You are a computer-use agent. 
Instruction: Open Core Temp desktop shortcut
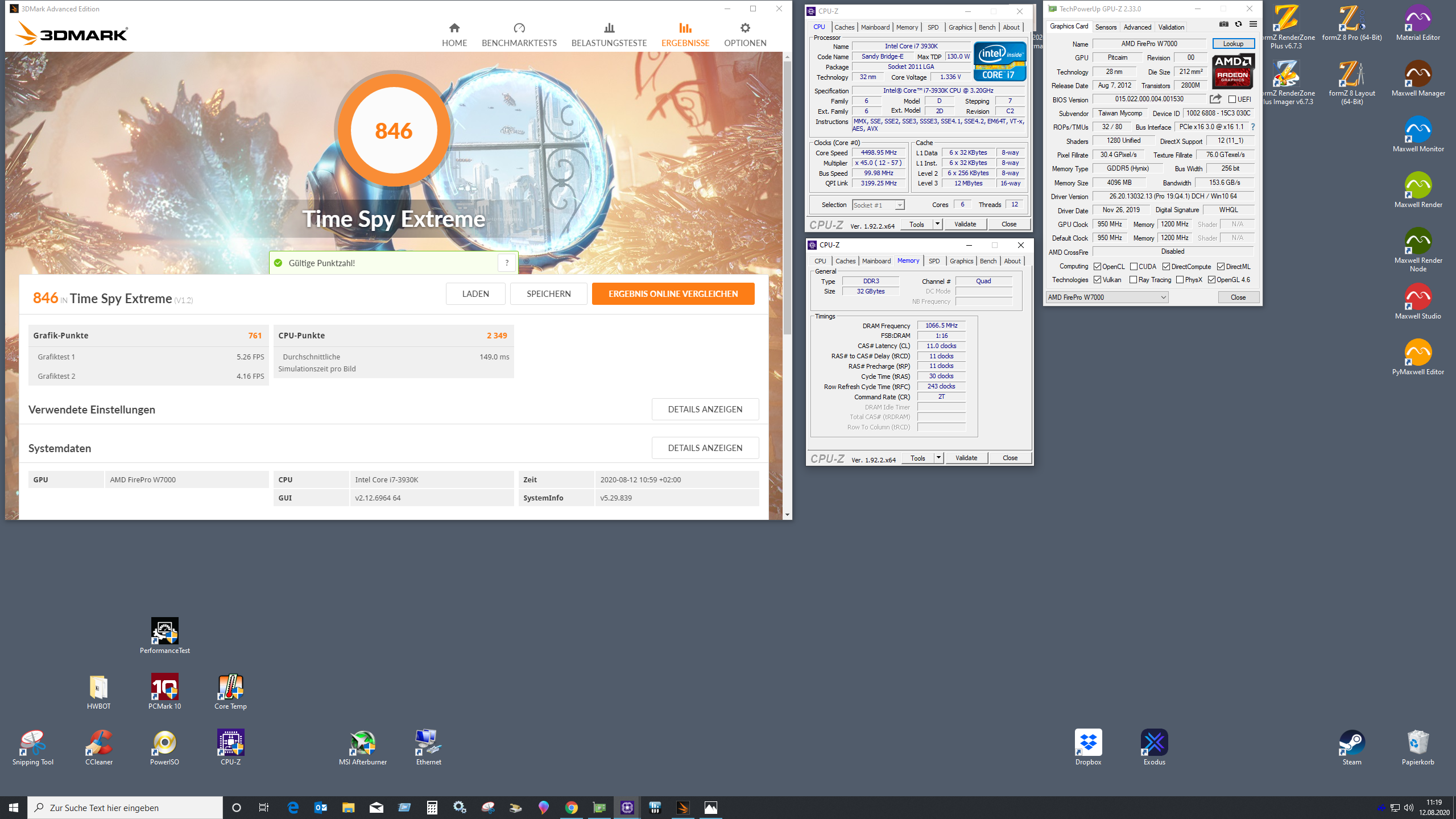click(x=230, y=692)
